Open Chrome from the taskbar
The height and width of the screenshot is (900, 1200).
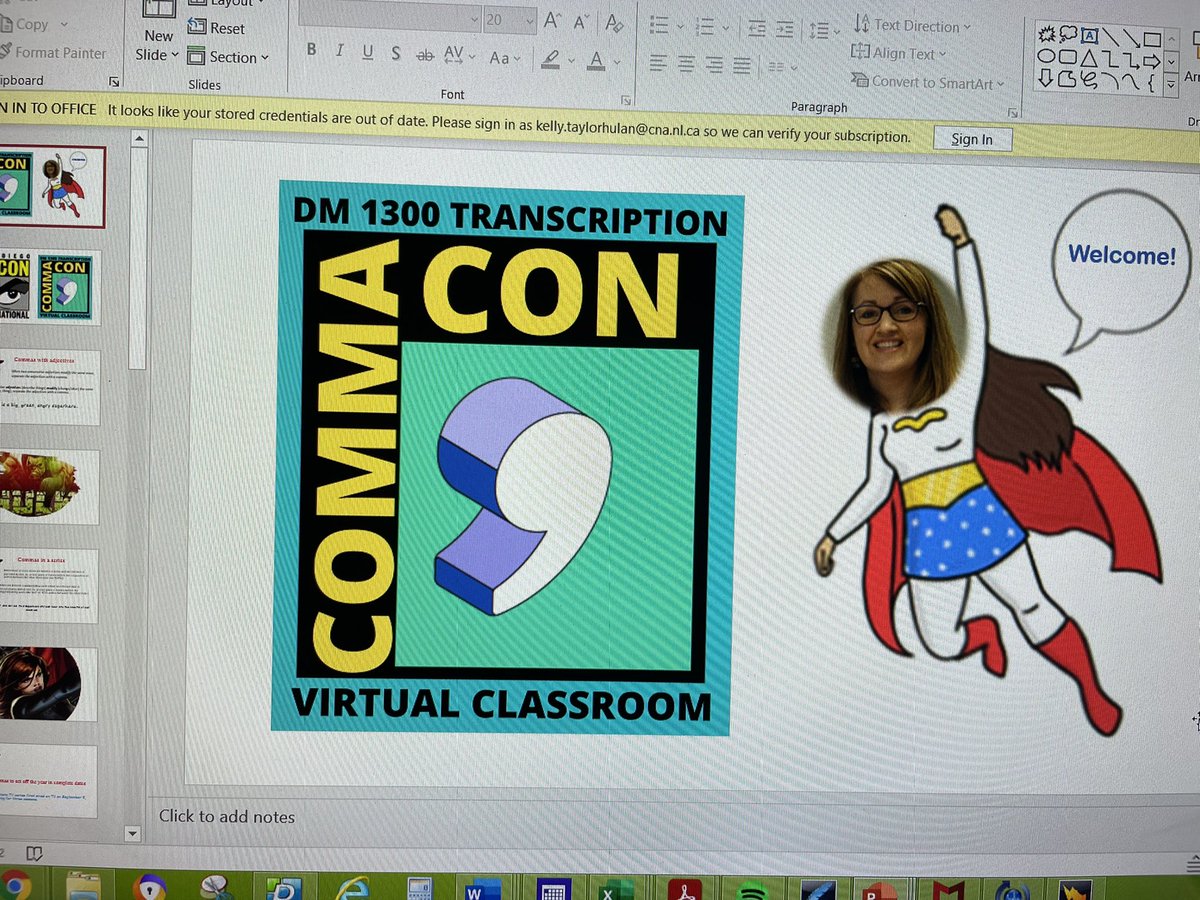click(x=14, y=885)
